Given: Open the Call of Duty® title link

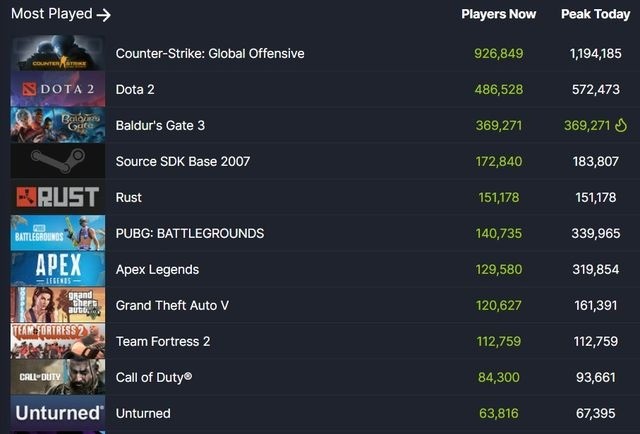Looking at the screenshot, I should coord(154,377).
